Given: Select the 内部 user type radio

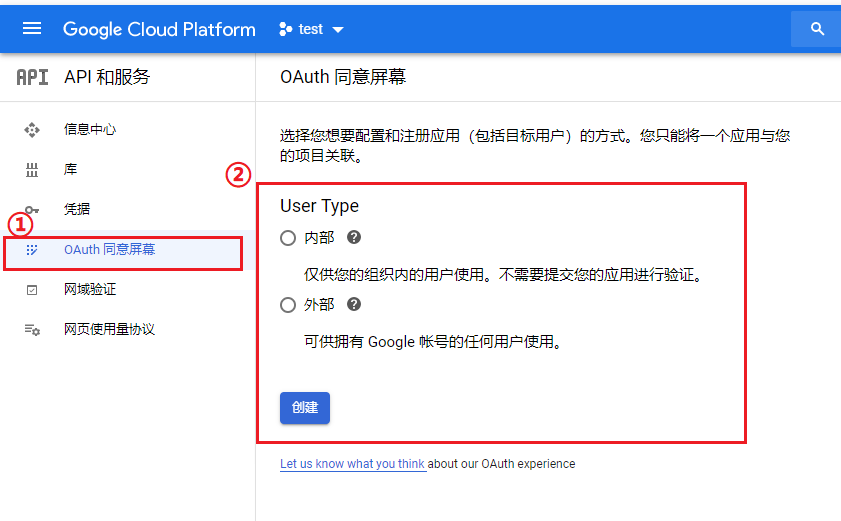Looking at the screenshot, I should [x=288, y=238].
